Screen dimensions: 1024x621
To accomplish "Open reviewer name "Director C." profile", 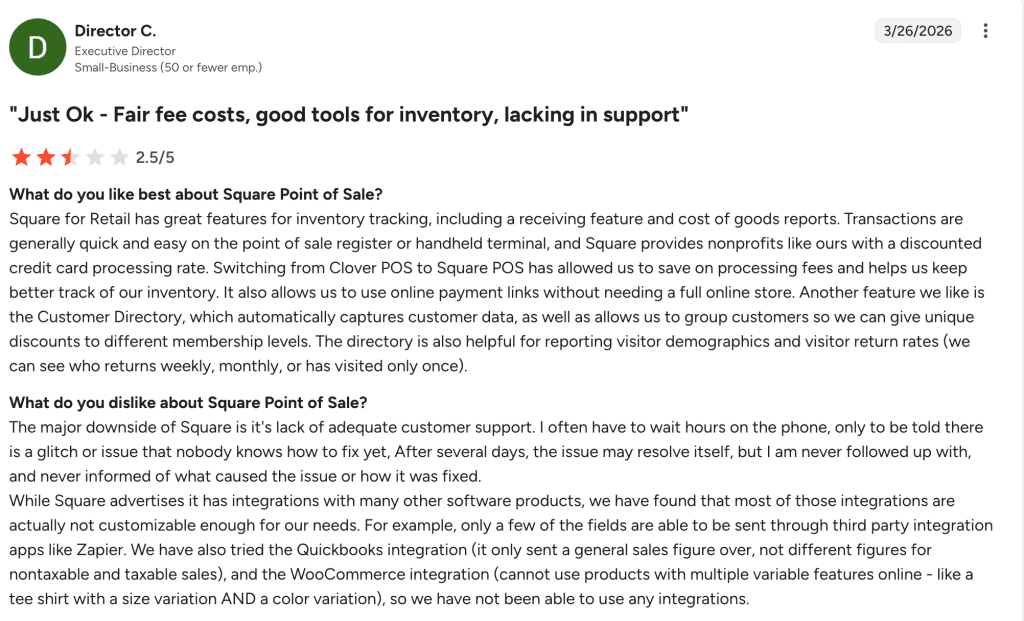I will (x=115, y=31).
